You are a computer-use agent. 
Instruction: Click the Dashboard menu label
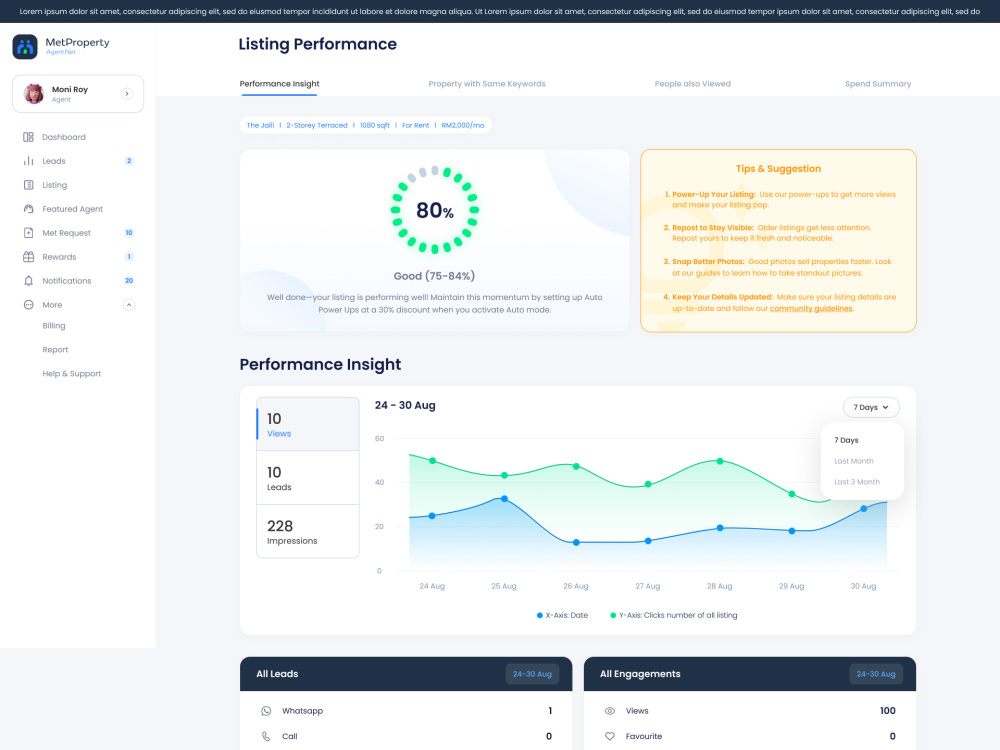[64, 137]
